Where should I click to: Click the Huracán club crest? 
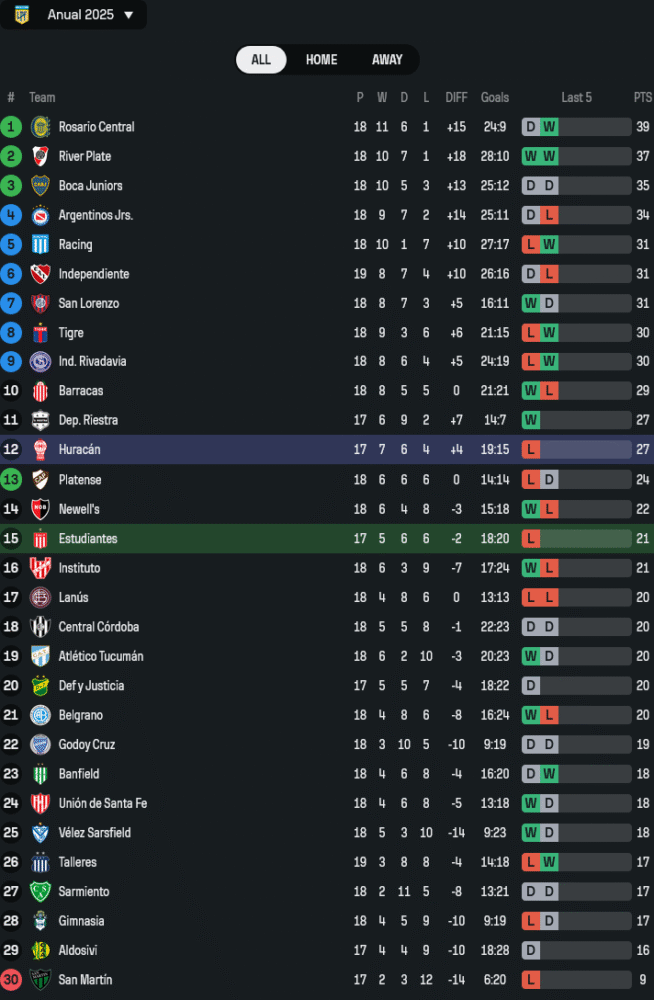click(40, 450)
